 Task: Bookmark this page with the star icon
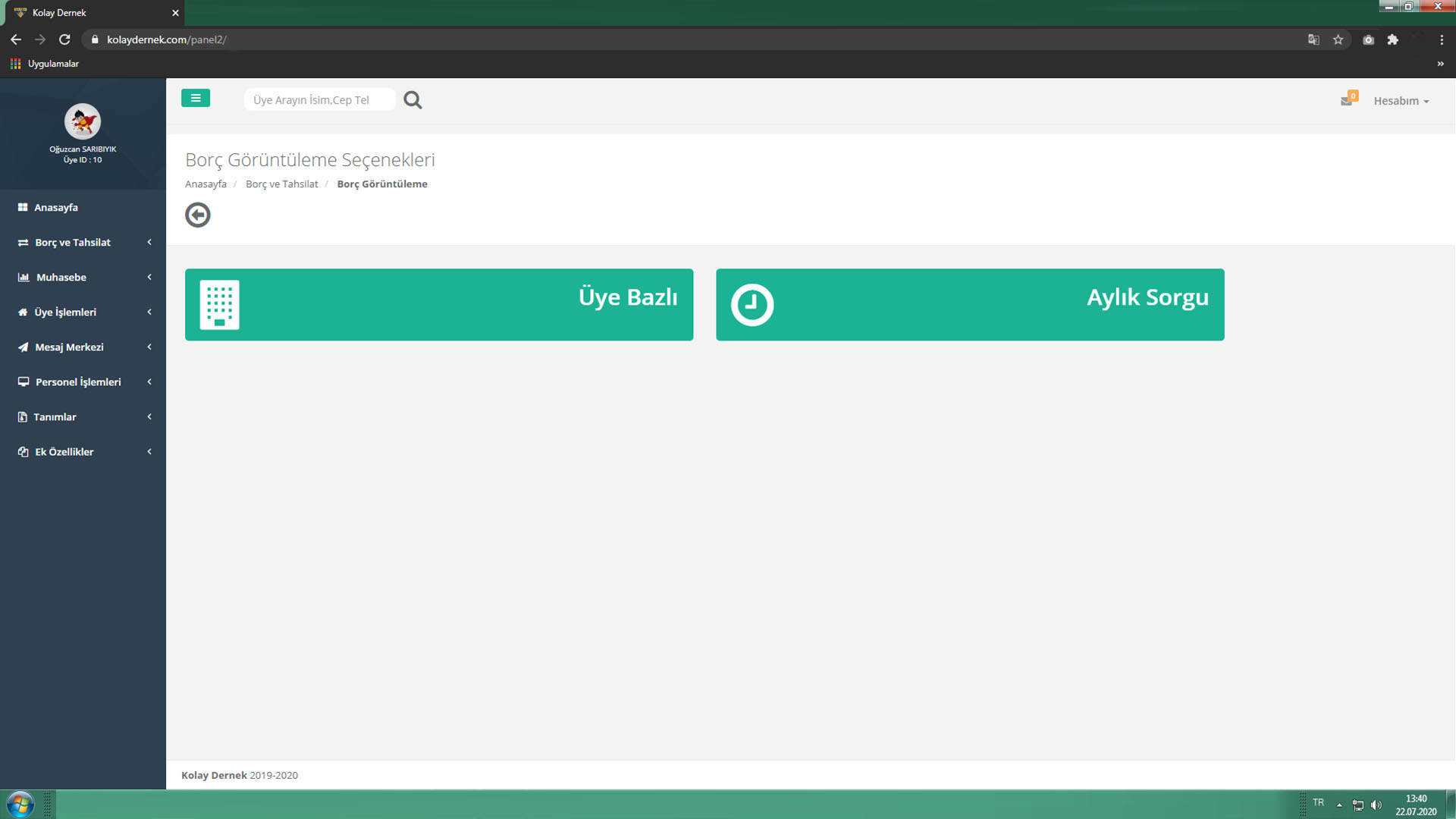pyautogui.click(x=1338, y=39)
